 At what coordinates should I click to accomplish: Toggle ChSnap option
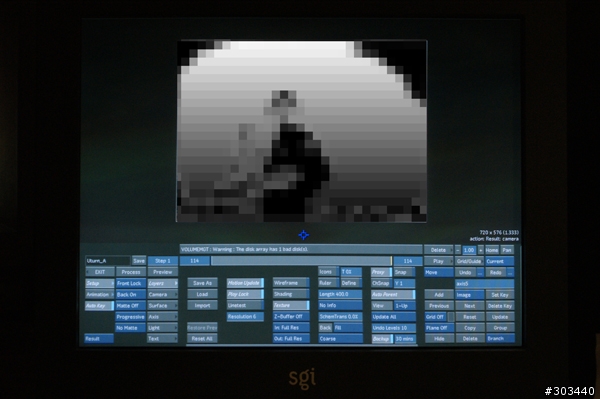[x=381, y=283]
